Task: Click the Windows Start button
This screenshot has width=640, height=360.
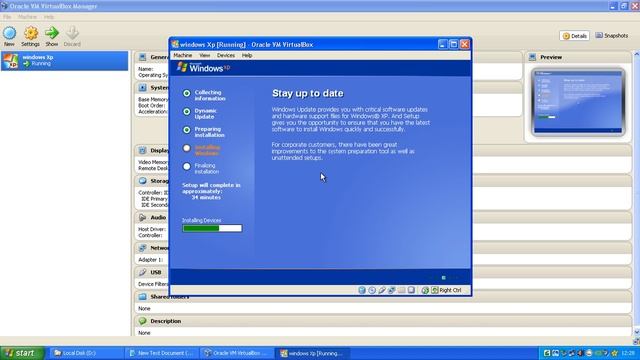Action: (x=22, y=353)
